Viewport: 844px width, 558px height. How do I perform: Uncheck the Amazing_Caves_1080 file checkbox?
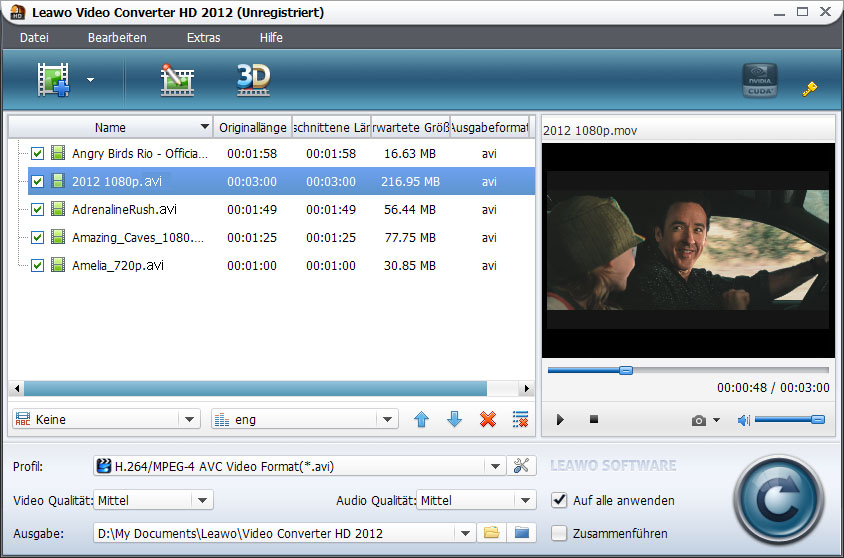click(37, 237)
